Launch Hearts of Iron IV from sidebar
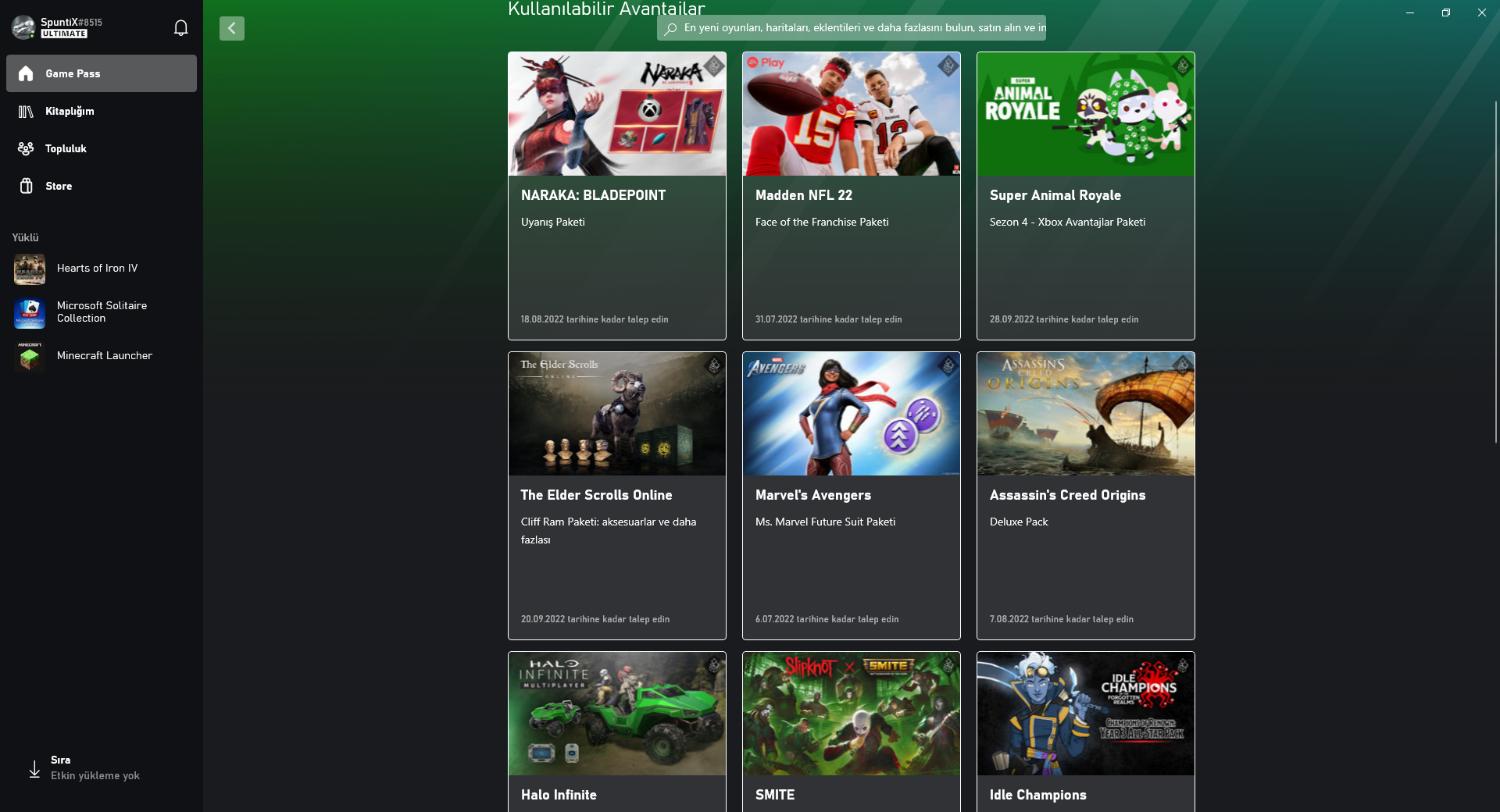This screenshot has height=812, width=1500. tap(102, 269)
